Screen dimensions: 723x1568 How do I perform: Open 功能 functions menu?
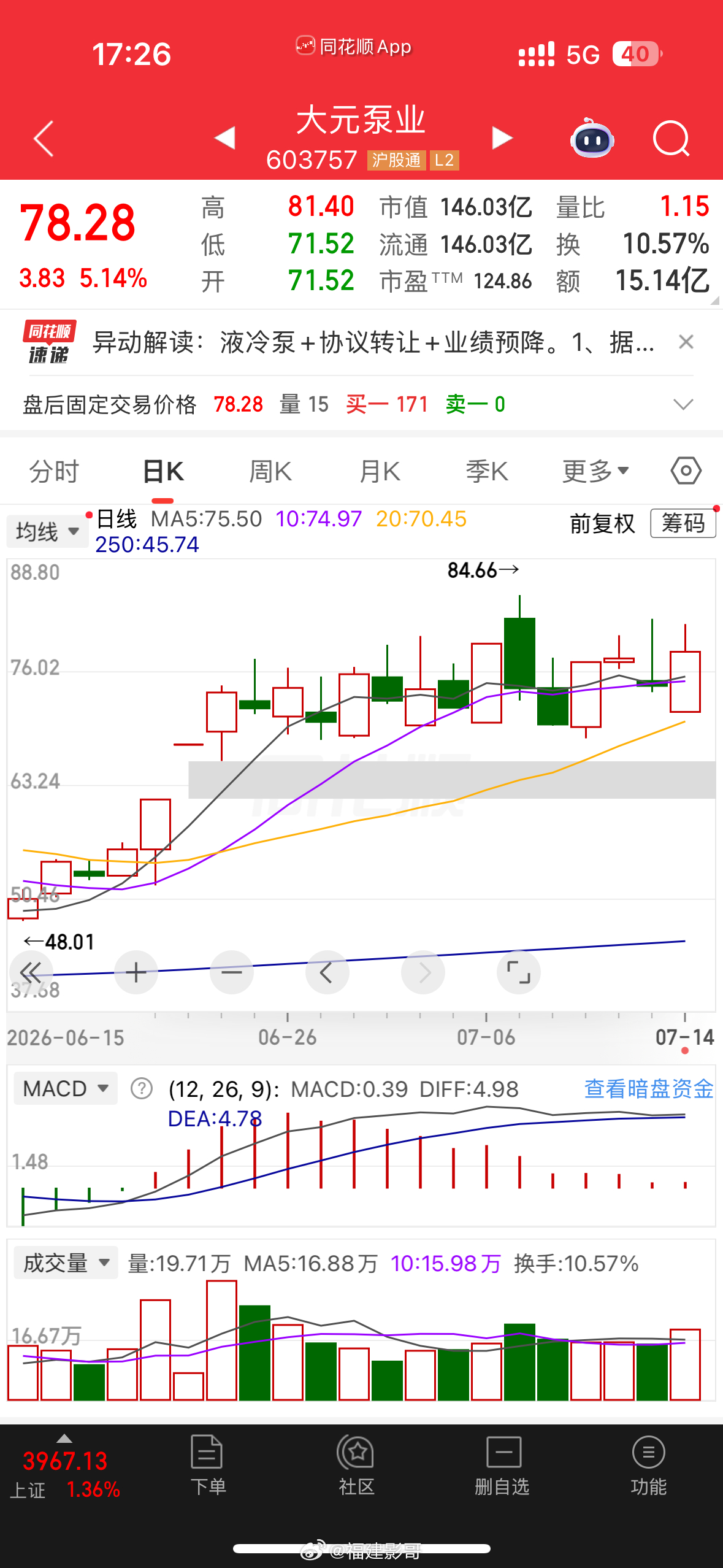point(648,1465)
